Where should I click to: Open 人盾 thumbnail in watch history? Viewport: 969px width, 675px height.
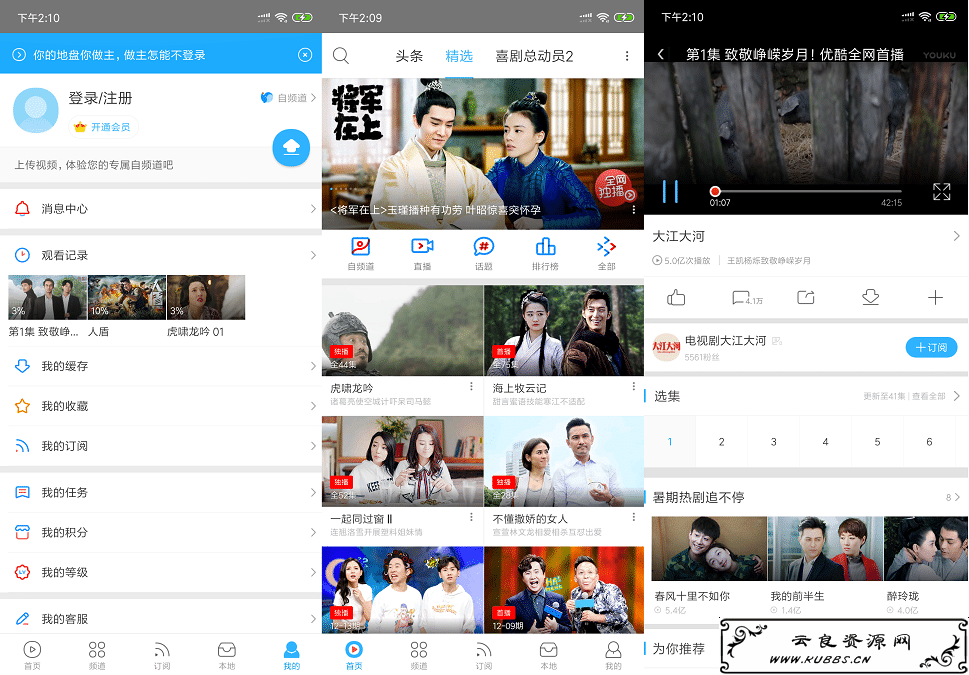pos(127,297)
